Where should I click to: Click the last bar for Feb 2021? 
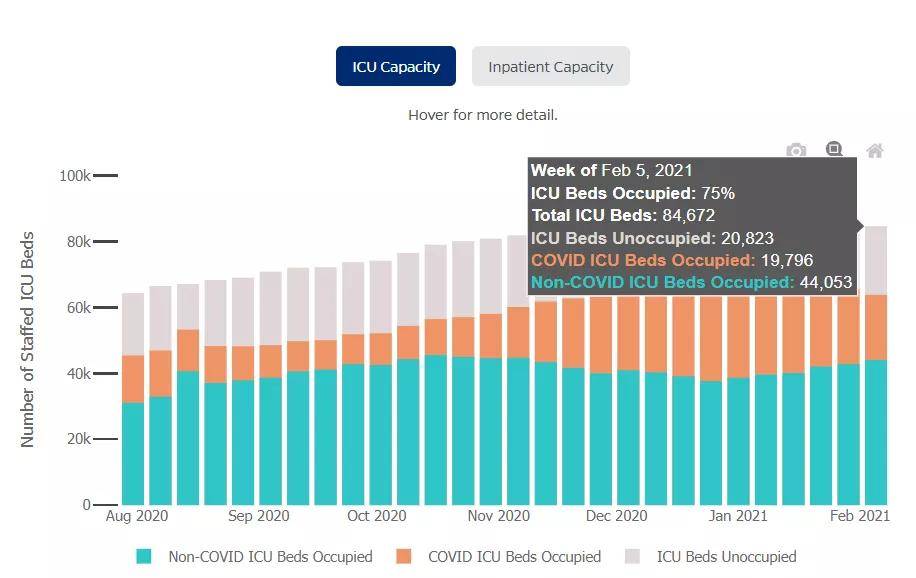click(x=876, y=365)
